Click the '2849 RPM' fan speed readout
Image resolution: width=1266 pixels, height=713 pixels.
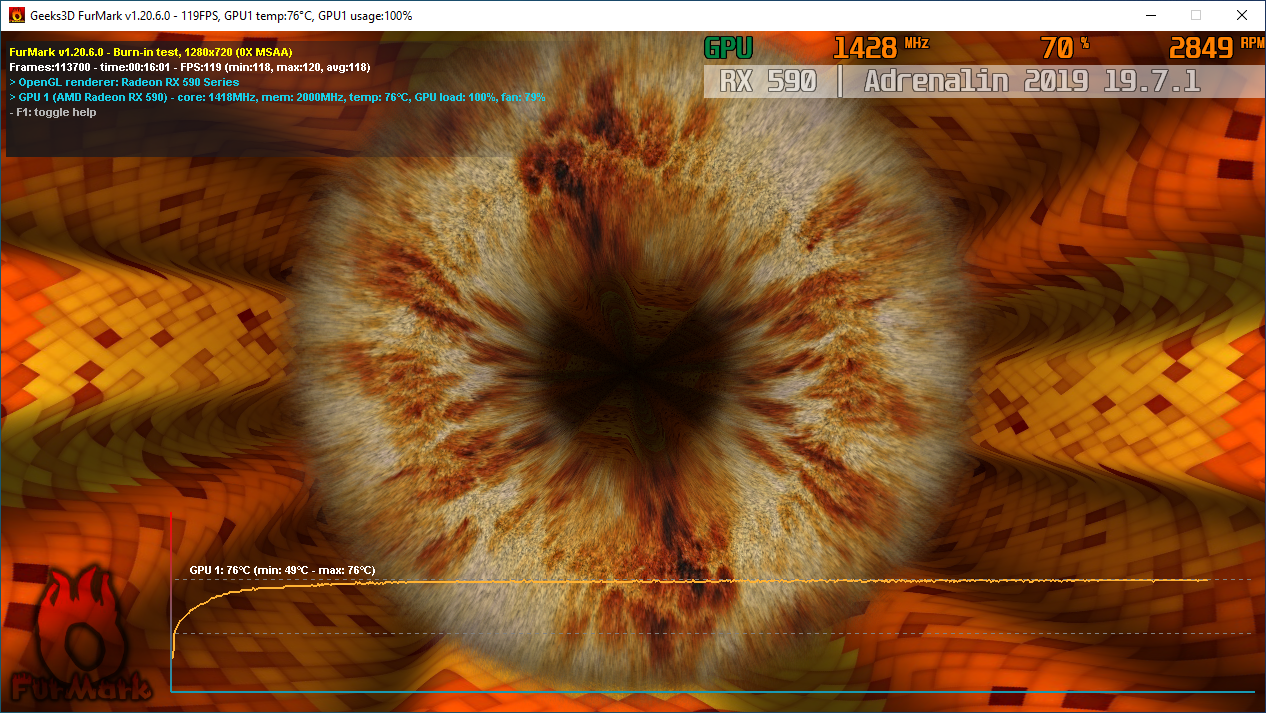(x=1216, y=48)
